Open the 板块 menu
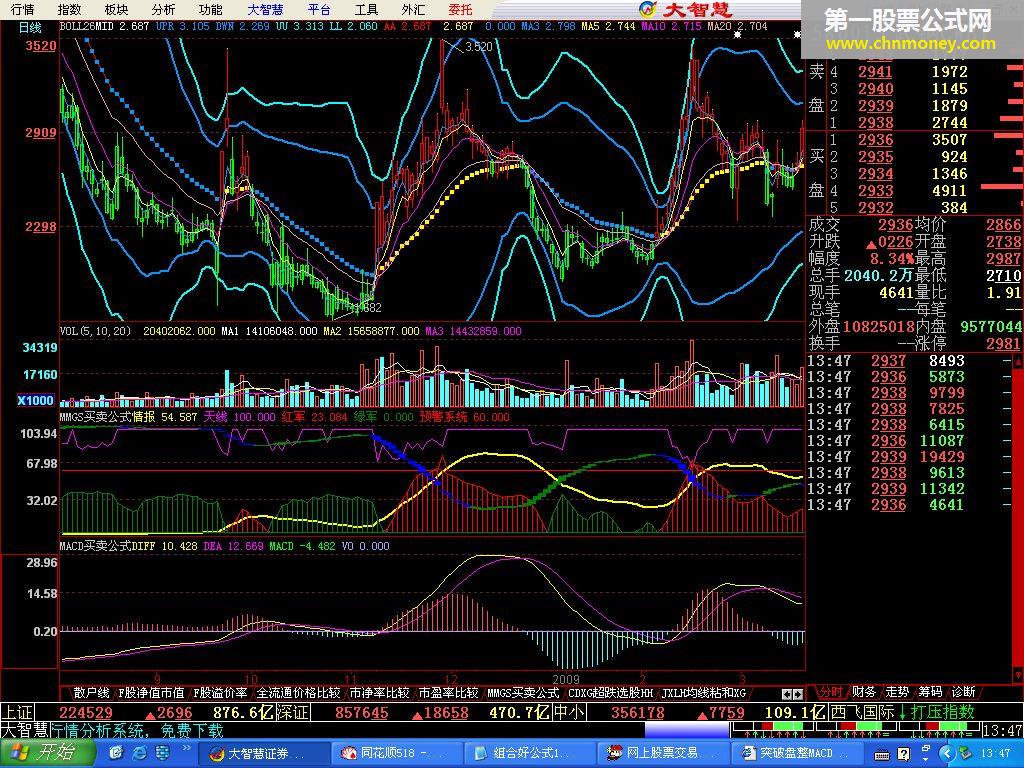 point(116,9)
